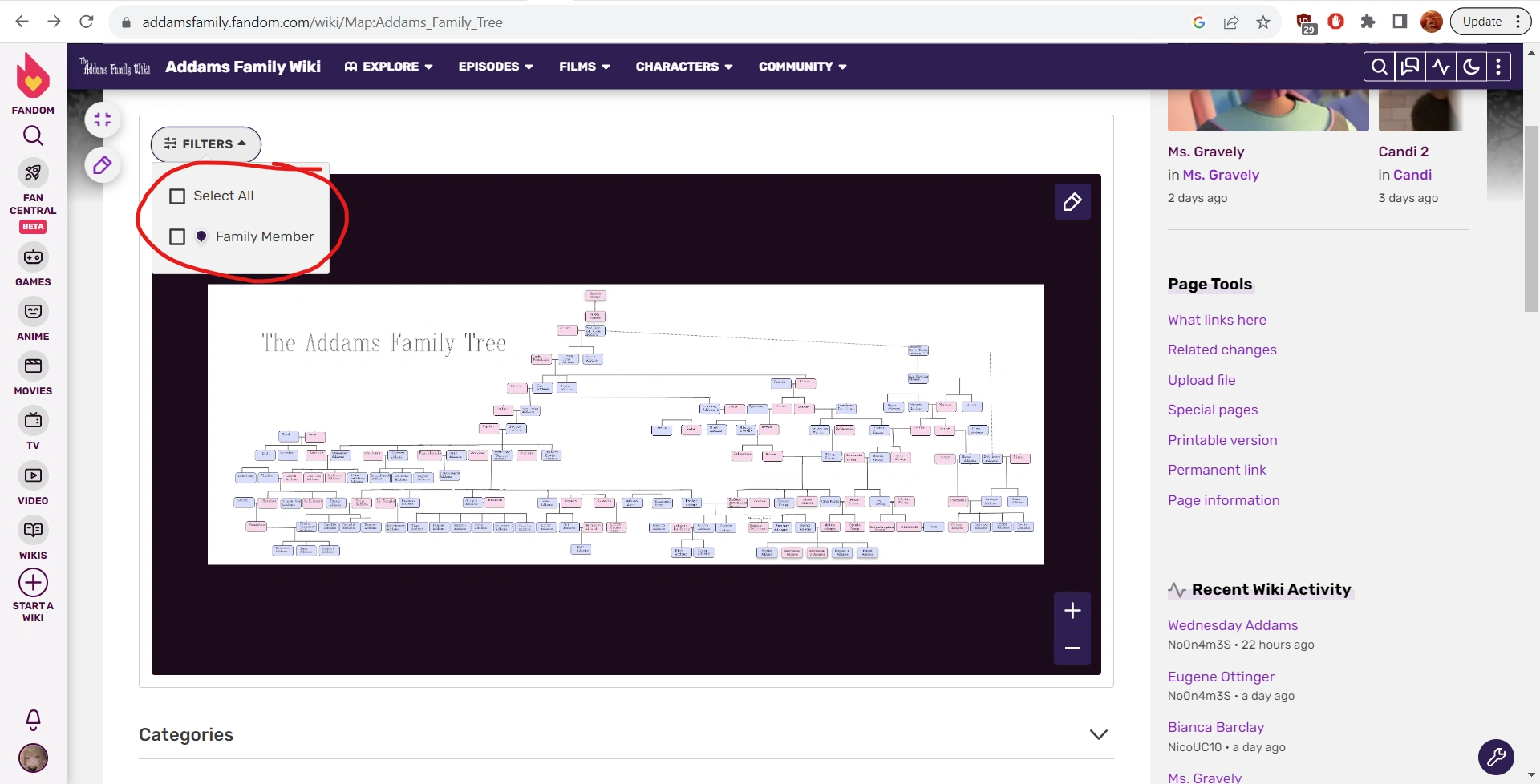Screen dimensions: 1540x784
Task: Open Page information link
Action: [1223, 500]
